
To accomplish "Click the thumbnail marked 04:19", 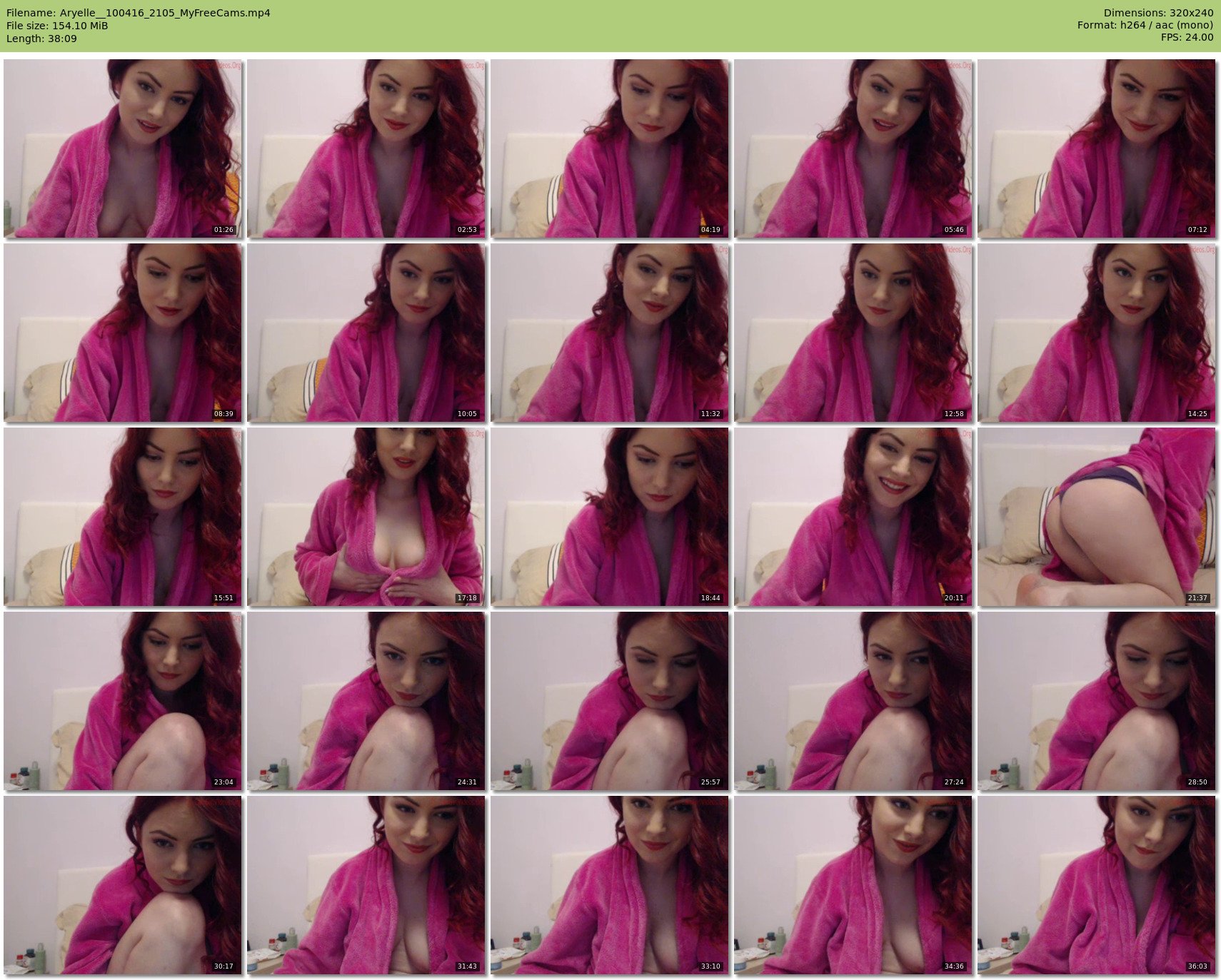I will click(x=610, y=148).
